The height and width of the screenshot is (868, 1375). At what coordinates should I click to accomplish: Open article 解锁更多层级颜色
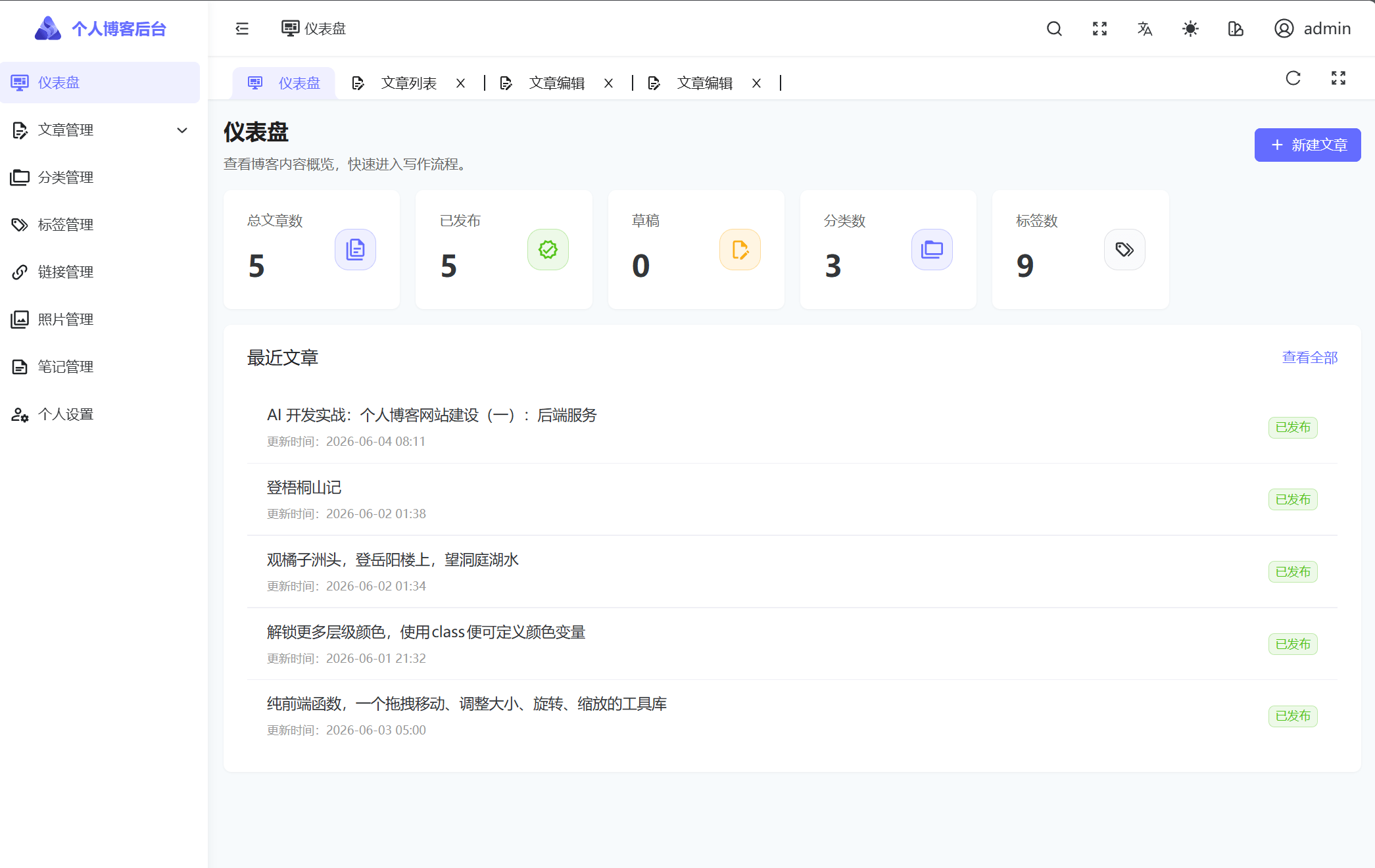tap(426, 632)
